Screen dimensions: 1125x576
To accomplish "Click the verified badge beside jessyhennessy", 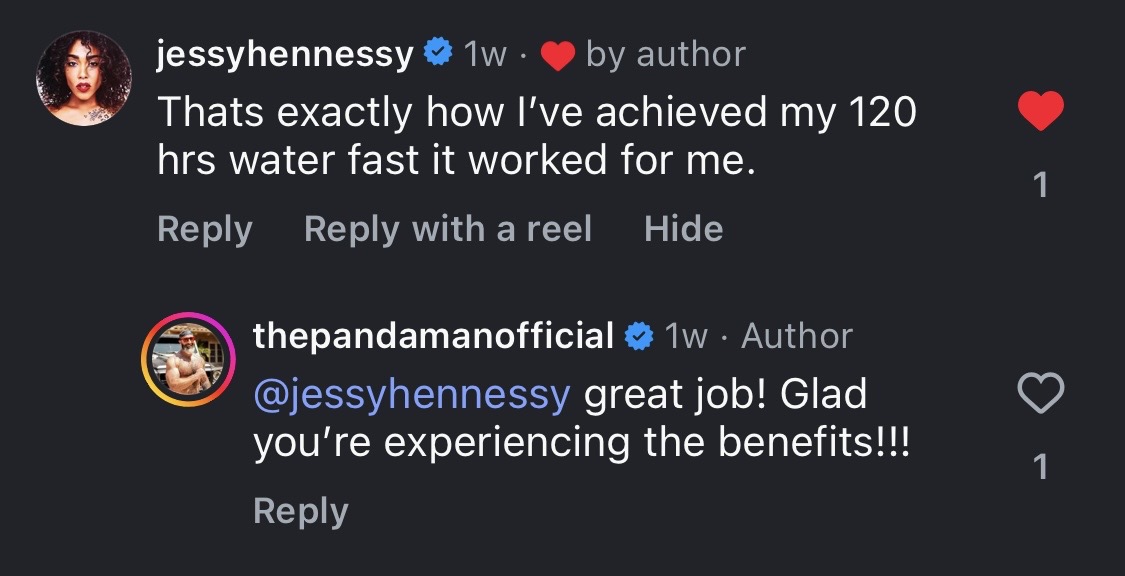I will tap(437, 54).
